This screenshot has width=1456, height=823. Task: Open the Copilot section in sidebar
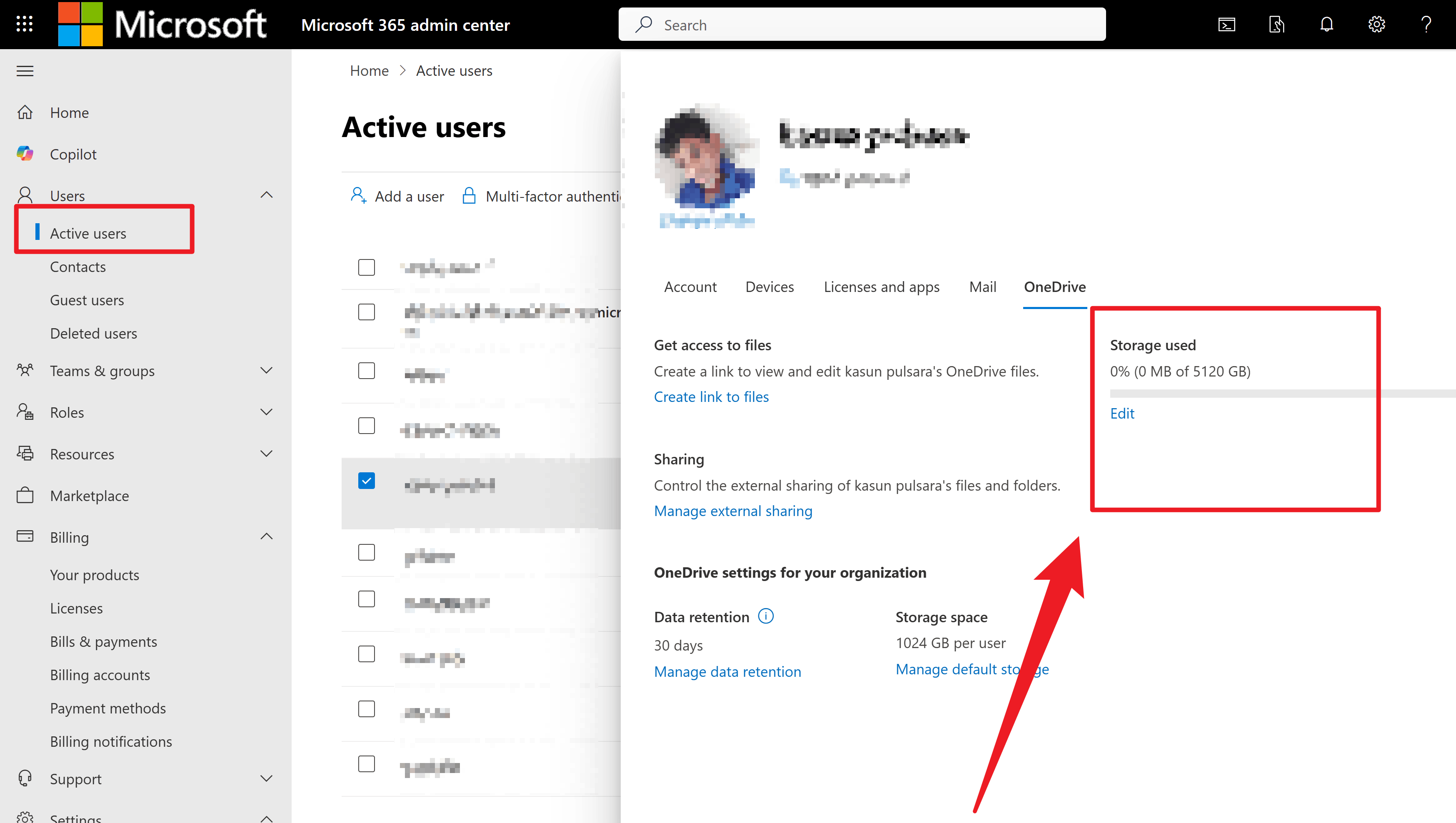click(x=73, y=154)
